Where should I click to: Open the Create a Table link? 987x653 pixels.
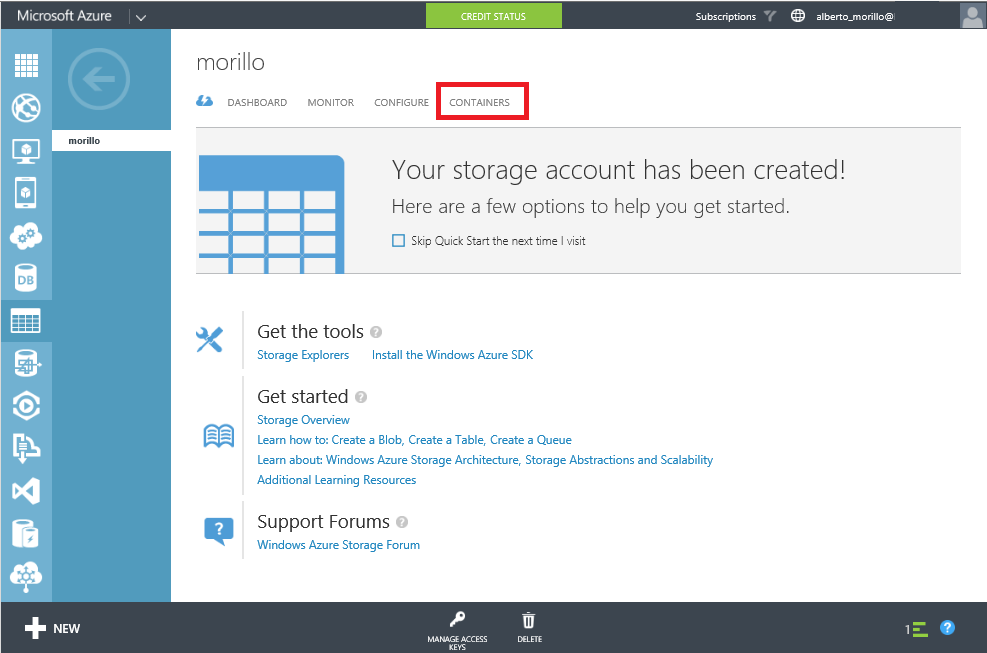446,440
